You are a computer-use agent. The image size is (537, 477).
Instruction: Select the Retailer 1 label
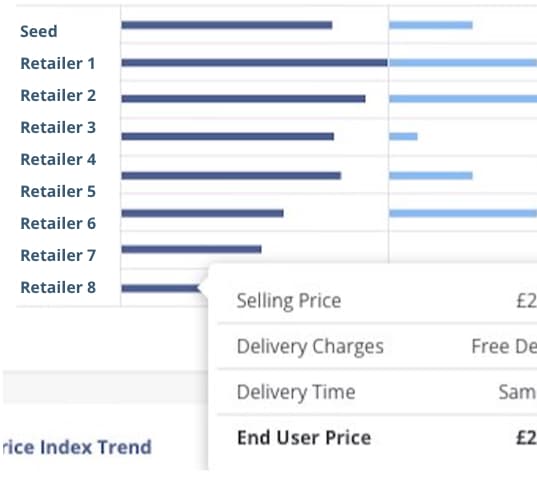(58, 63)
